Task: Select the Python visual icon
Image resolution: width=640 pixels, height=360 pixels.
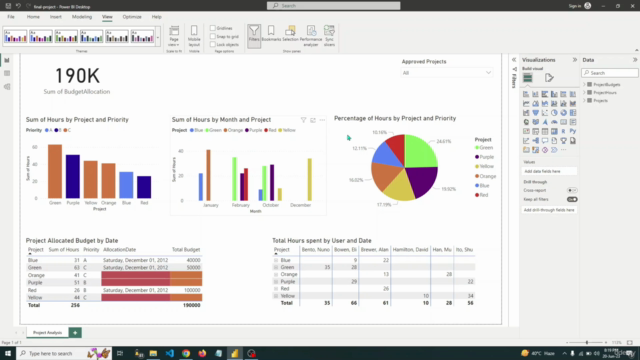Action: [x=573, y=131]
